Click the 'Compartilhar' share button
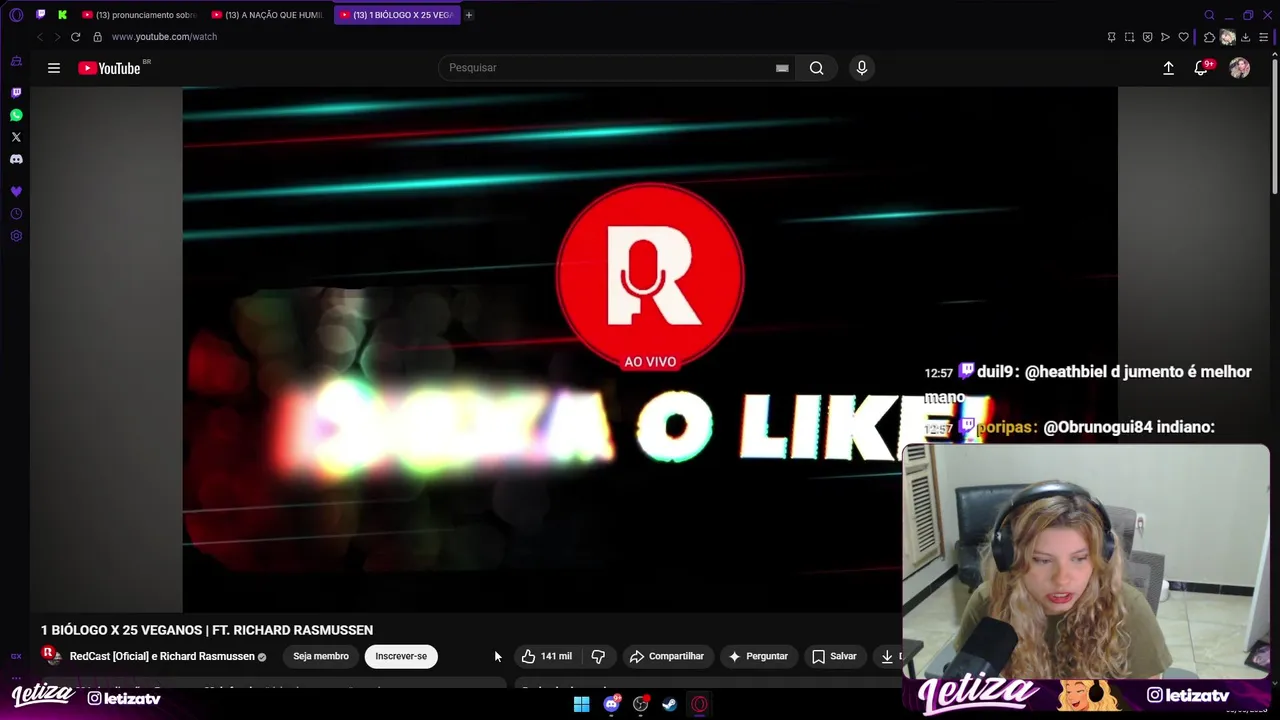Viewport: 1280px width, 720px height. 666,656
